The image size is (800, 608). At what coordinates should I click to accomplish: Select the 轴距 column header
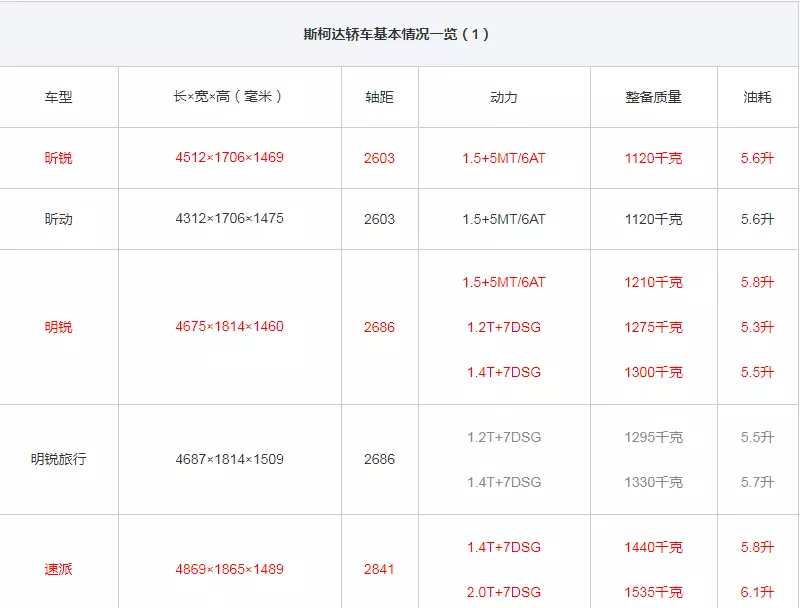(379, 97)
